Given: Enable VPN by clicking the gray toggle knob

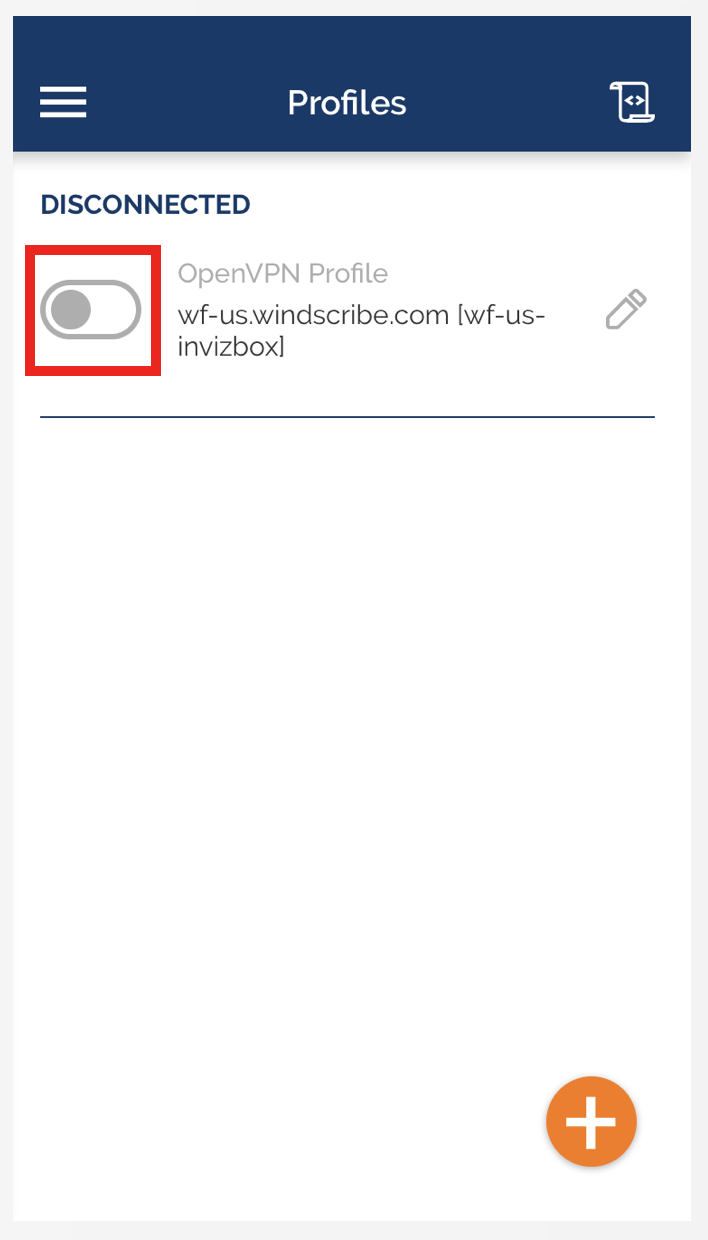Looking at the screenshot, I should pos(71,311).
